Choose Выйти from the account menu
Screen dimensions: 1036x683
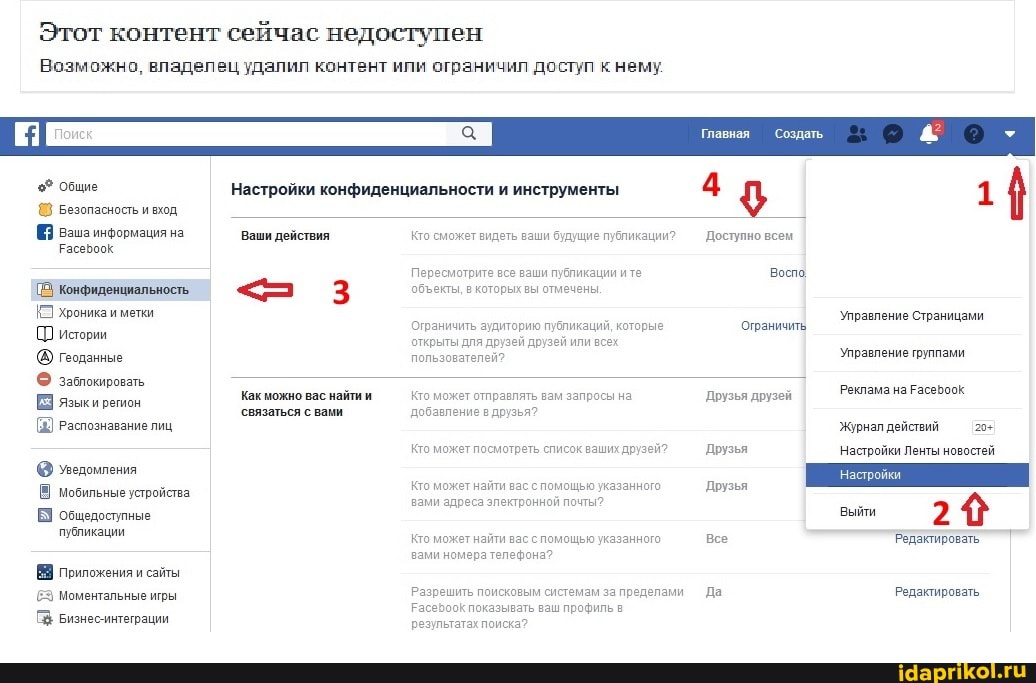click(x=857, y=511)
